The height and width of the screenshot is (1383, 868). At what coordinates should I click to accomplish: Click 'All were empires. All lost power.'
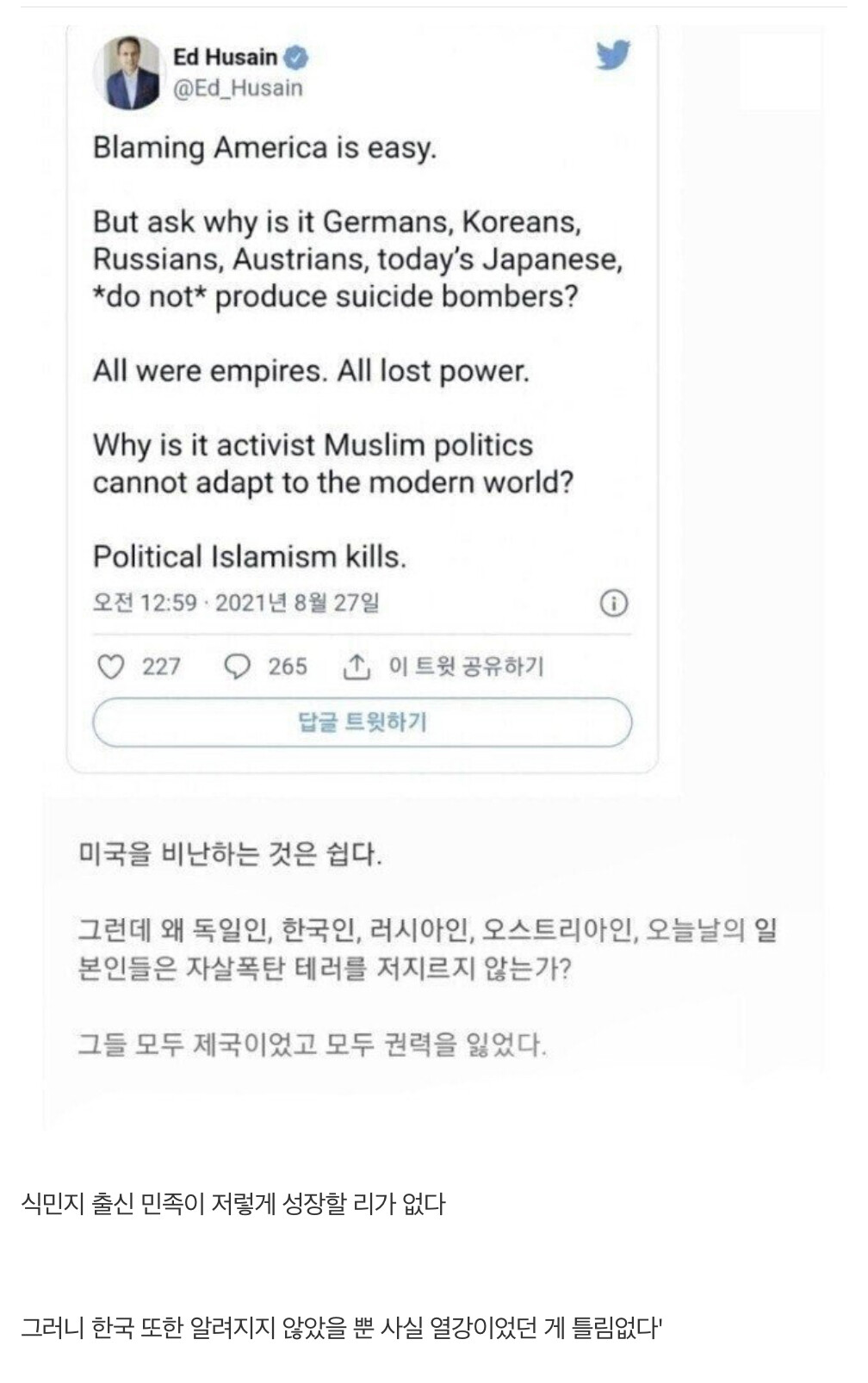pyautogui.click(x=311, y=371)
